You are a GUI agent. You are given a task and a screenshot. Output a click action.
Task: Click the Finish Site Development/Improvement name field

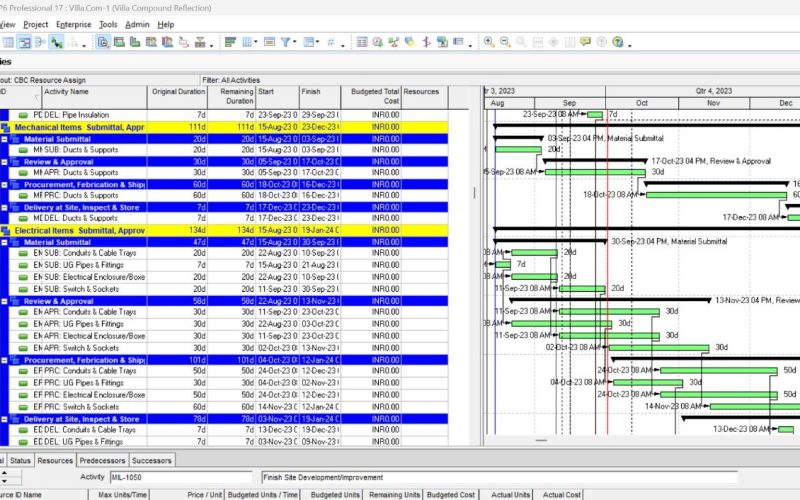[499, 478]
